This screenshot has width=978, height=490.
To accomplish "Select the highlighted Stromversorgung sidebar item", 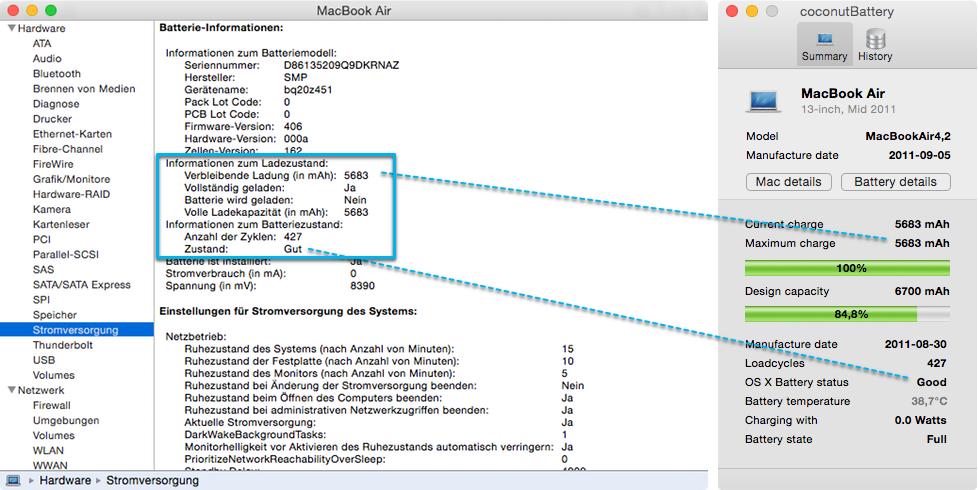I will 76,330.
